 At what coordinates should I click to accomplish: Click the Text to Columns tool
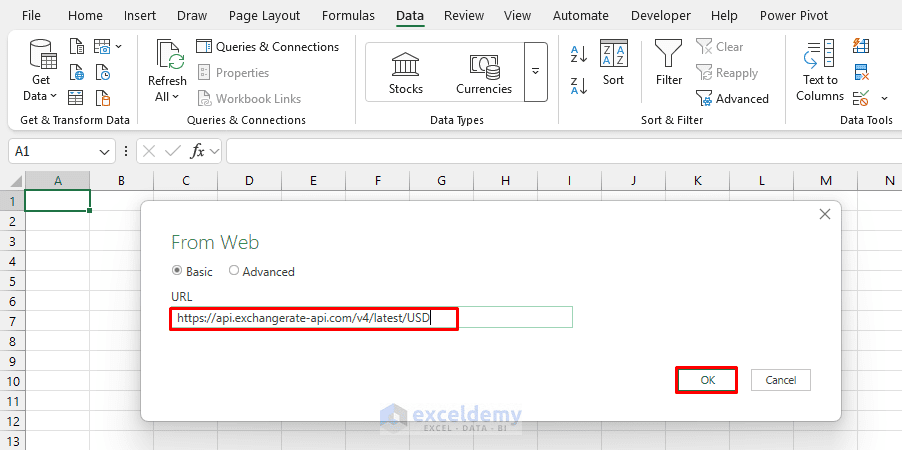820,70
